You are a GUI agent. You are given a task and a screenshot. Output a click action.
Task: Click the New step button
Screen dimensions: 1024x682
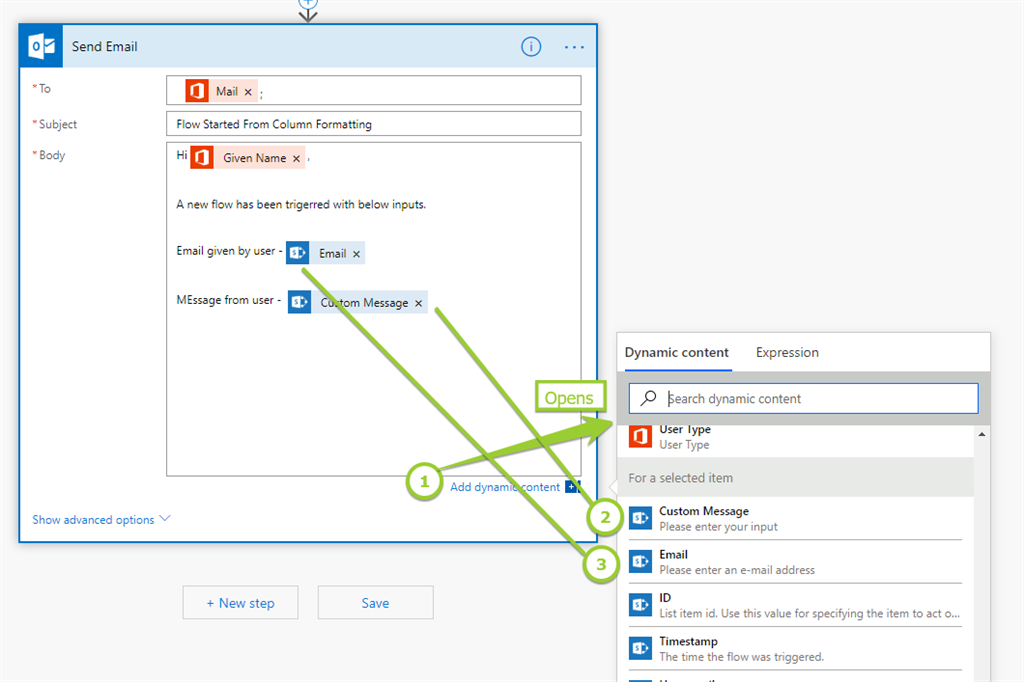pos(240,603)
